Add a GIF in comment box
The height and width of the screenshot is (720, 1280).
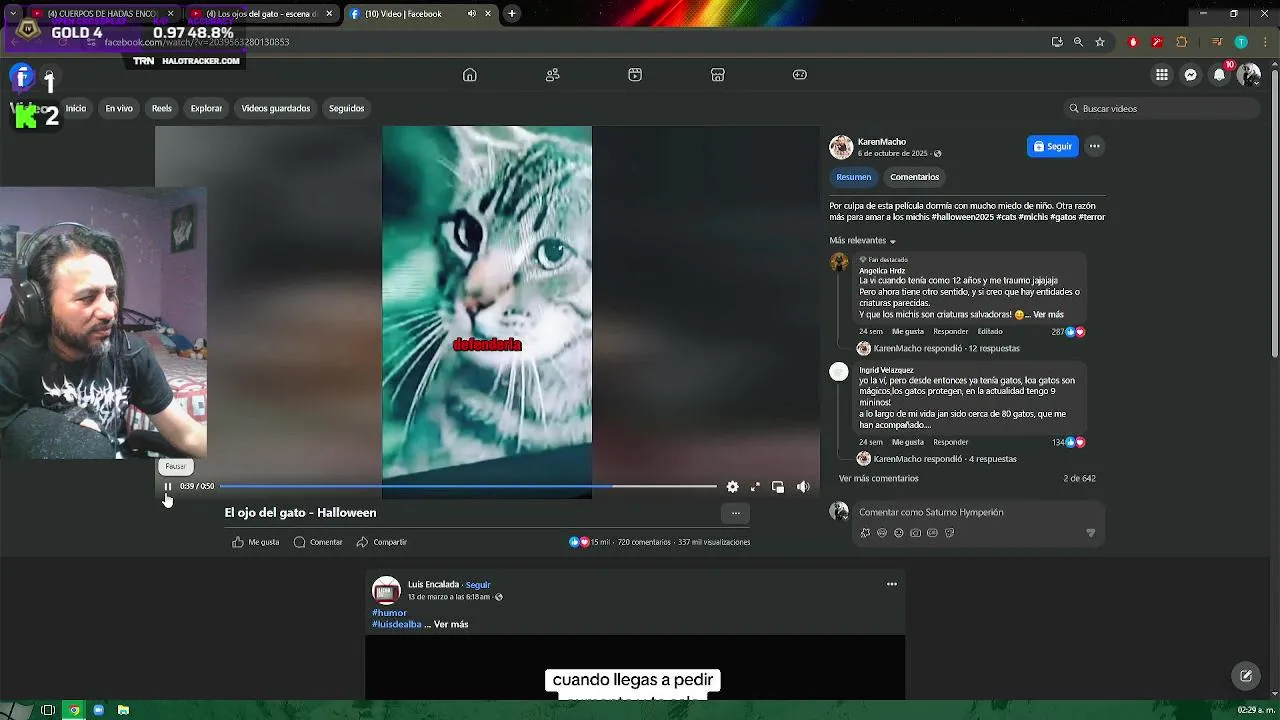932,533
